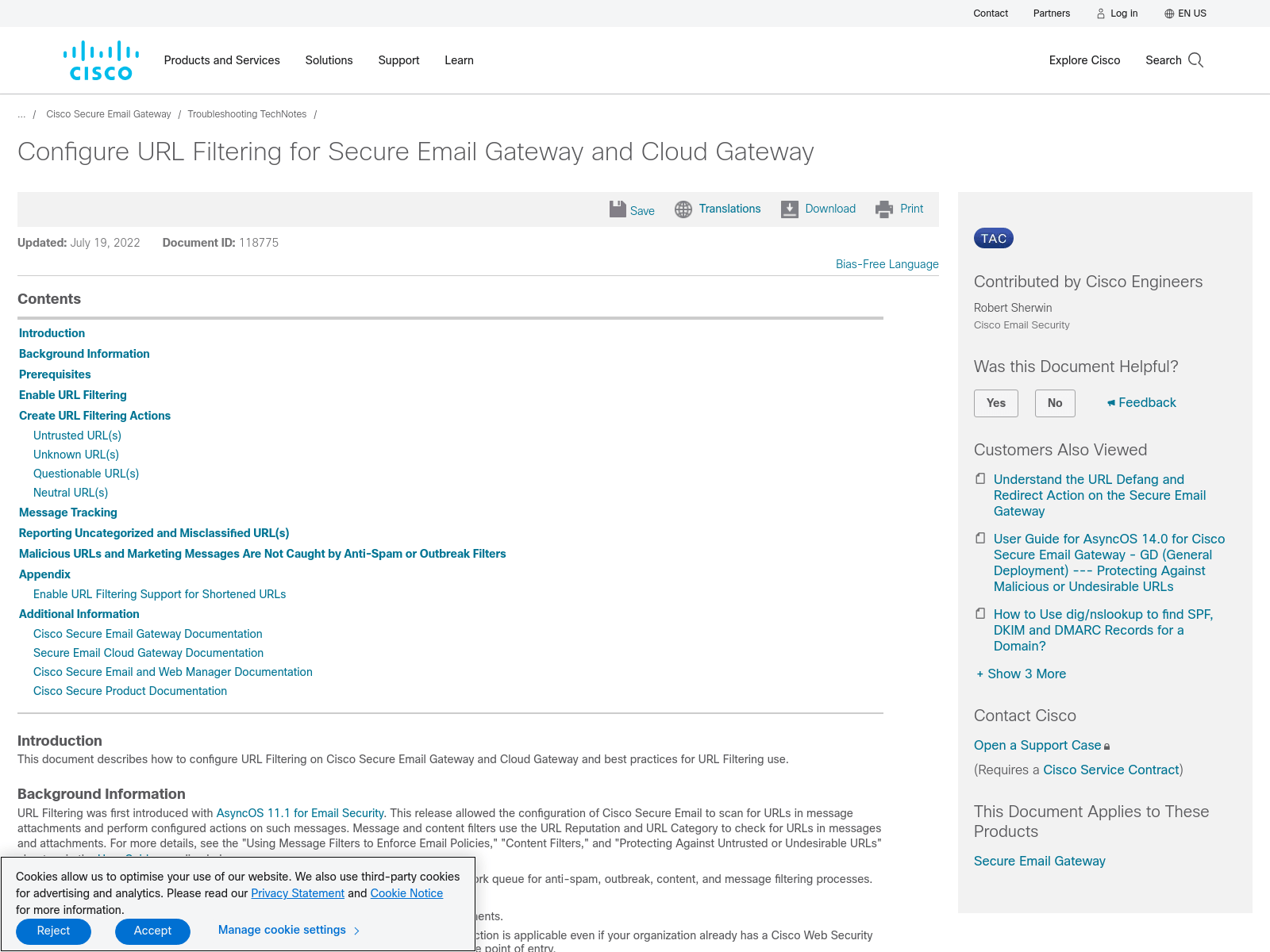Open Products and Services menu
This screenshot has height=952, width=1270.
222,60
